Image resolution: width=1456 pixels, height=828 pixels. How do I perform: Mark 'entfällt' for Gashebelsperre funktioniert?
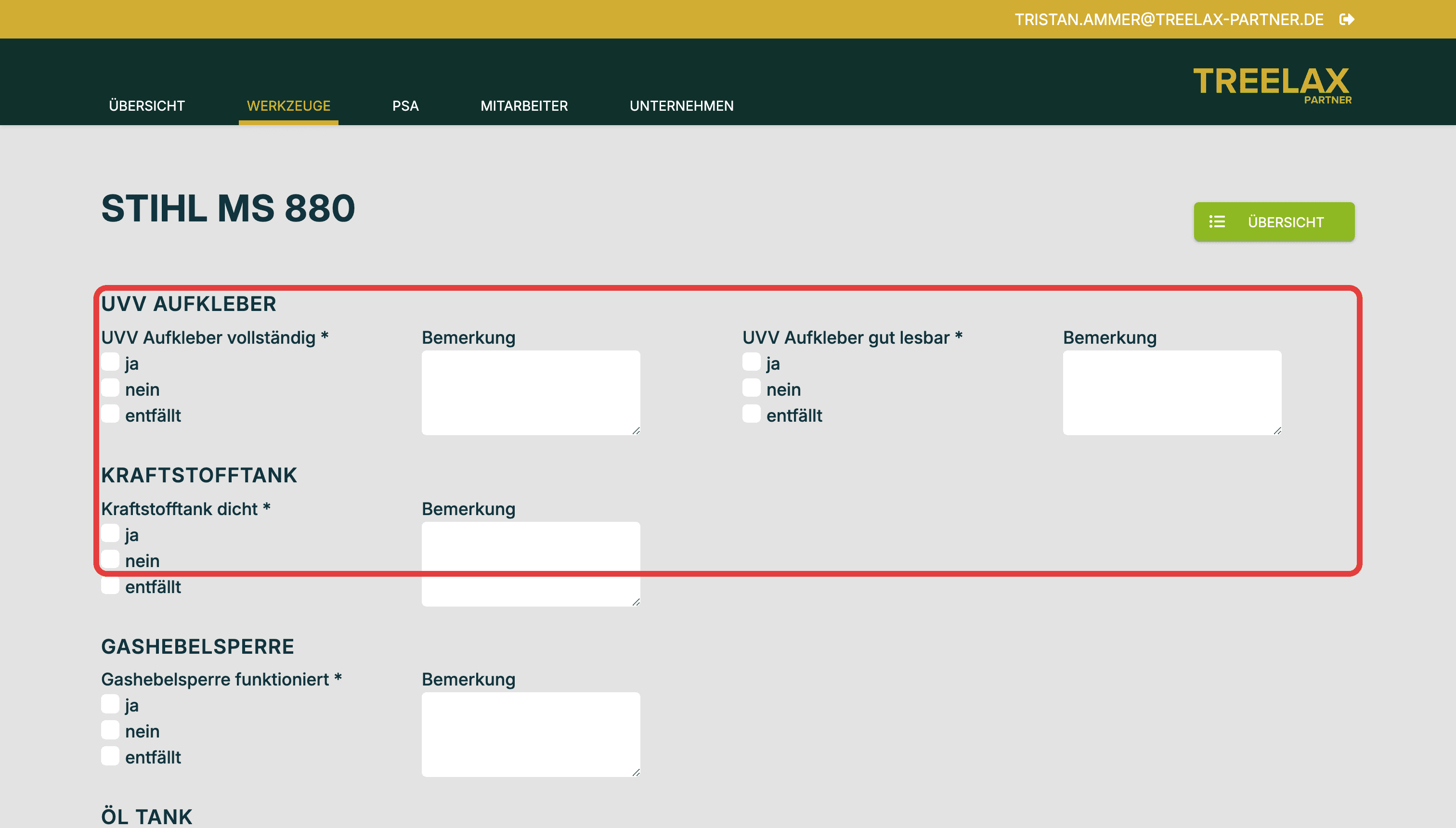(110, 756)
